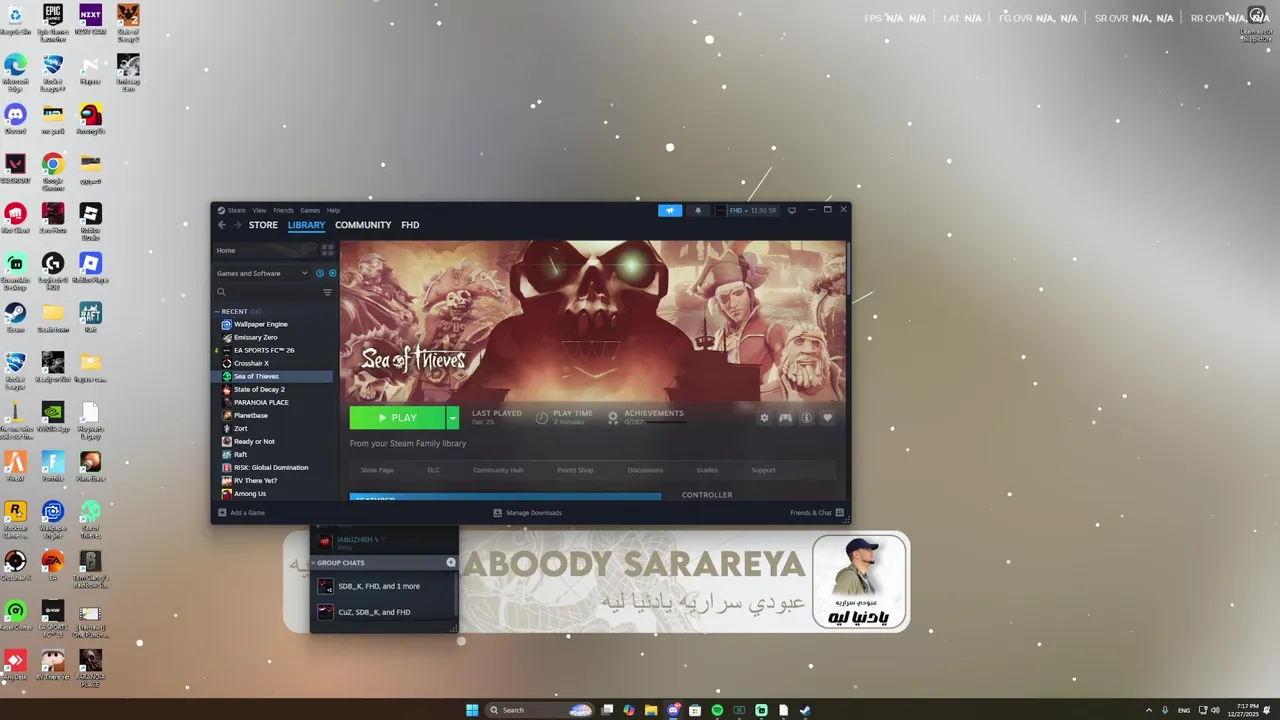
Task: Open the Friends menu
Action: tap(283, 210)
